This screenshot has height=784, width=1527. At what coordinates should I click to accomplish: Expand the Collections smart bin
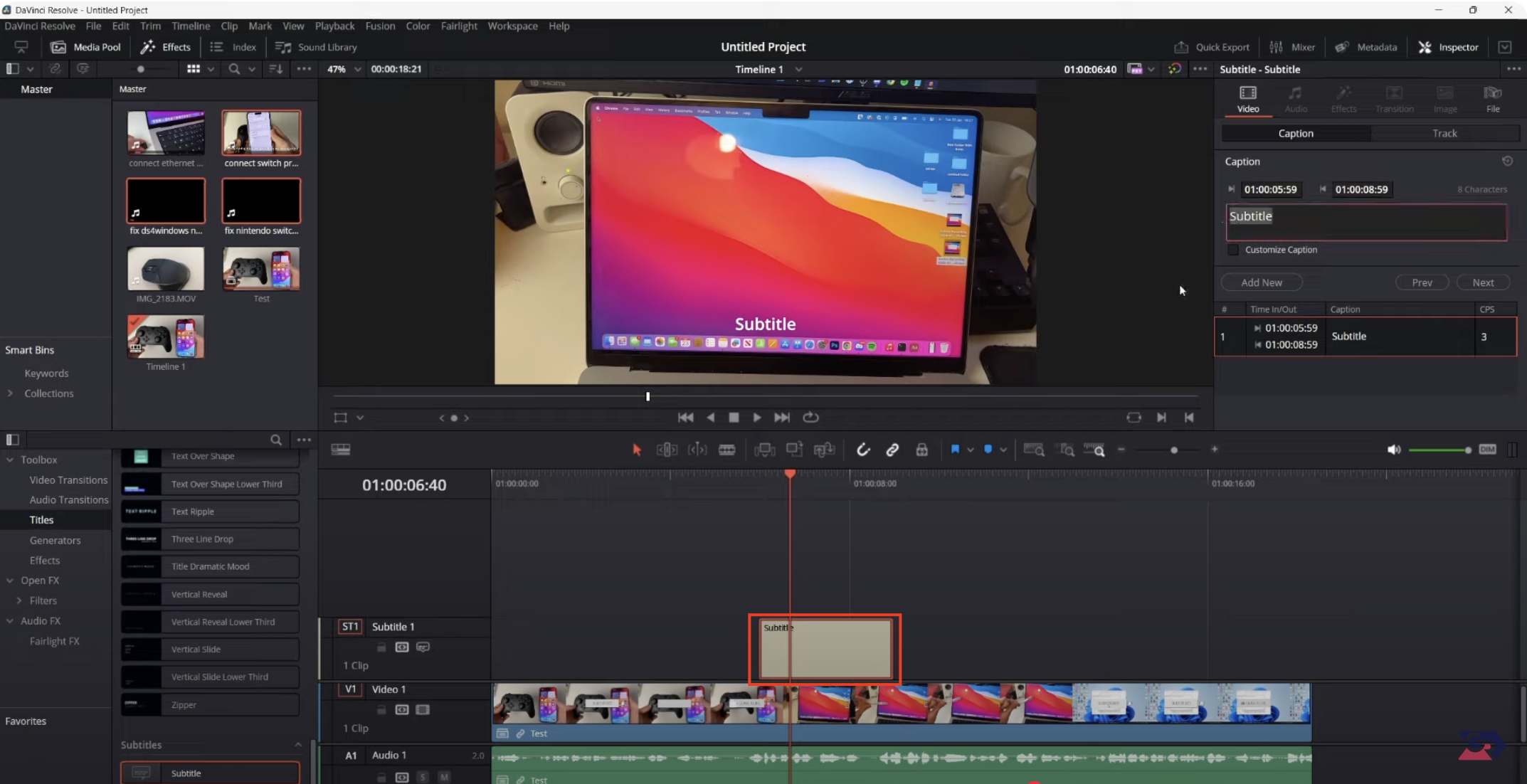click(10, 393)
